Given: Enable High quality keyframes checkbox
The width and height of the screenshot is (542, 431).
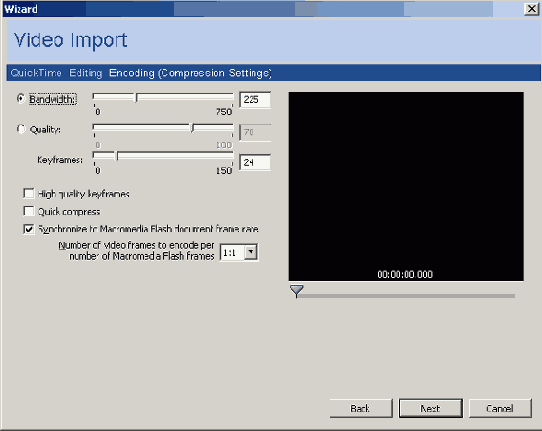Looking at the screenshot, I should click(x=29, y=193).
